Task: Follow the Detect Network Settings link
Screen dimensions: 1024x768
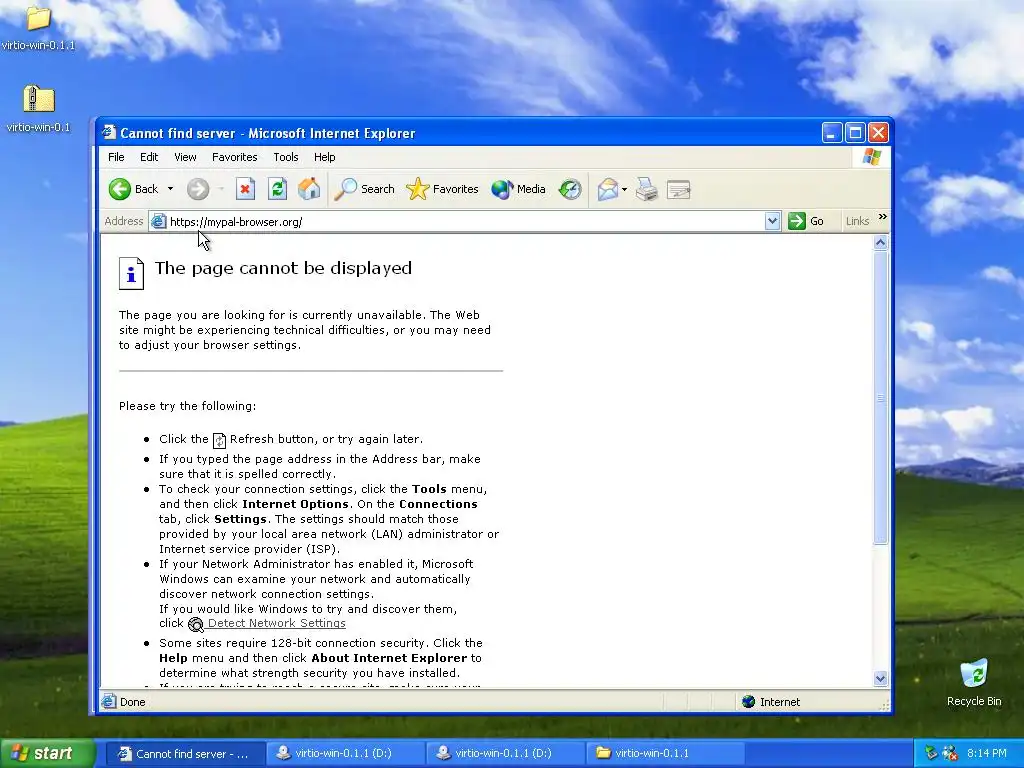Action: (x=276, y=624)
